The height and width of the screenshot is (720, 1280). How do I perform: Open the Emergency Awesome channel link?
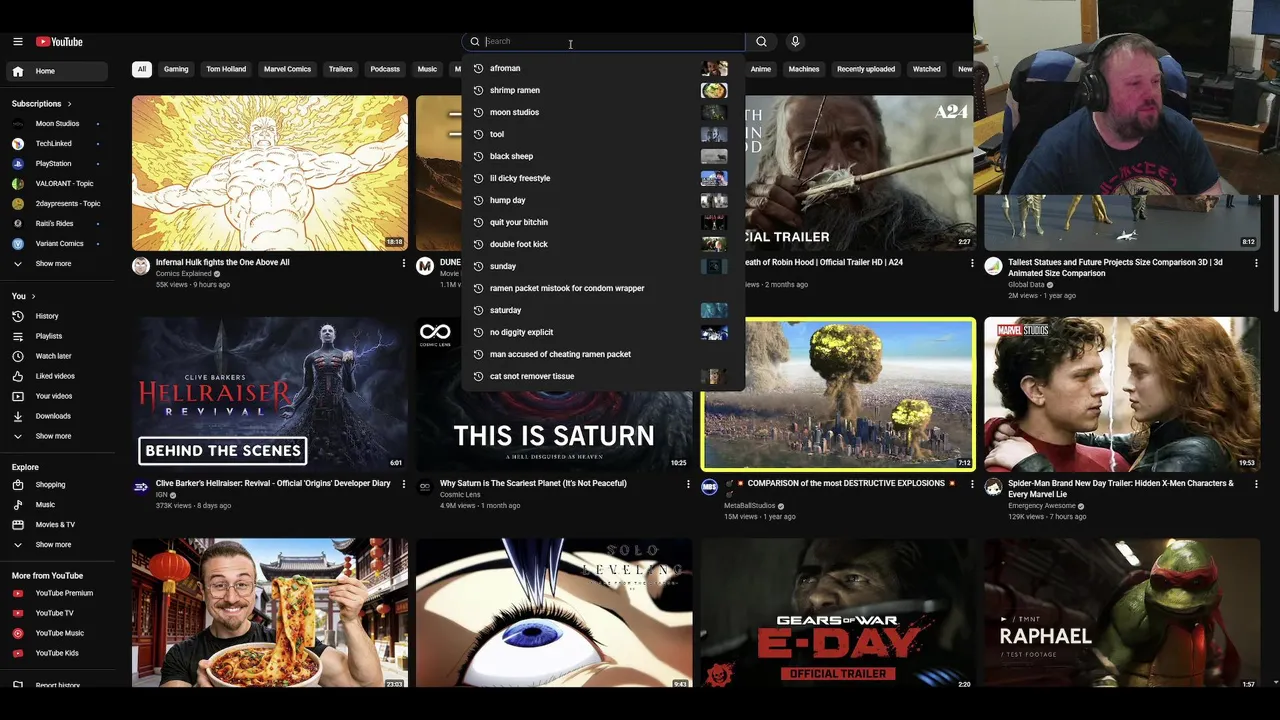point(1042,505)
